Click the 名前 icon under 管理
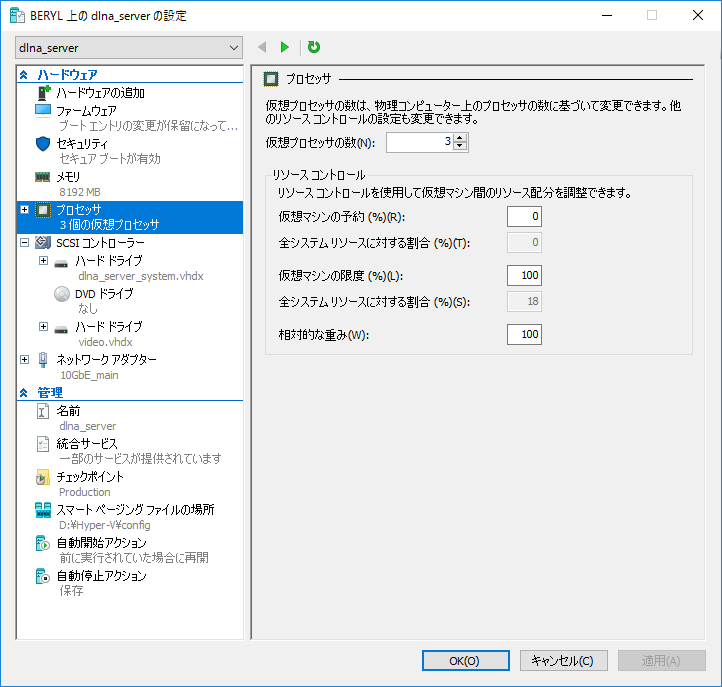Image resolution: width=722 pixels, height=687 pixels. coord(42,411)
